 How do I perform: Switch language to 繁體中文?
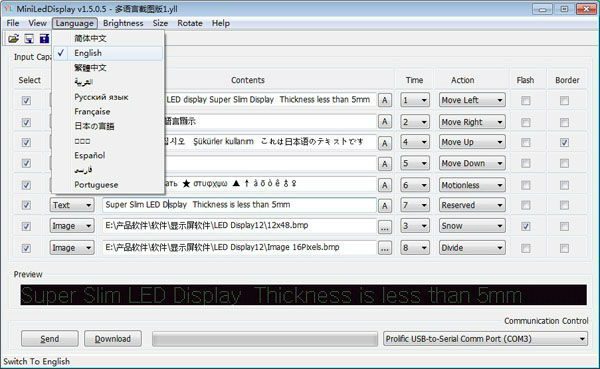coord(109,68)
